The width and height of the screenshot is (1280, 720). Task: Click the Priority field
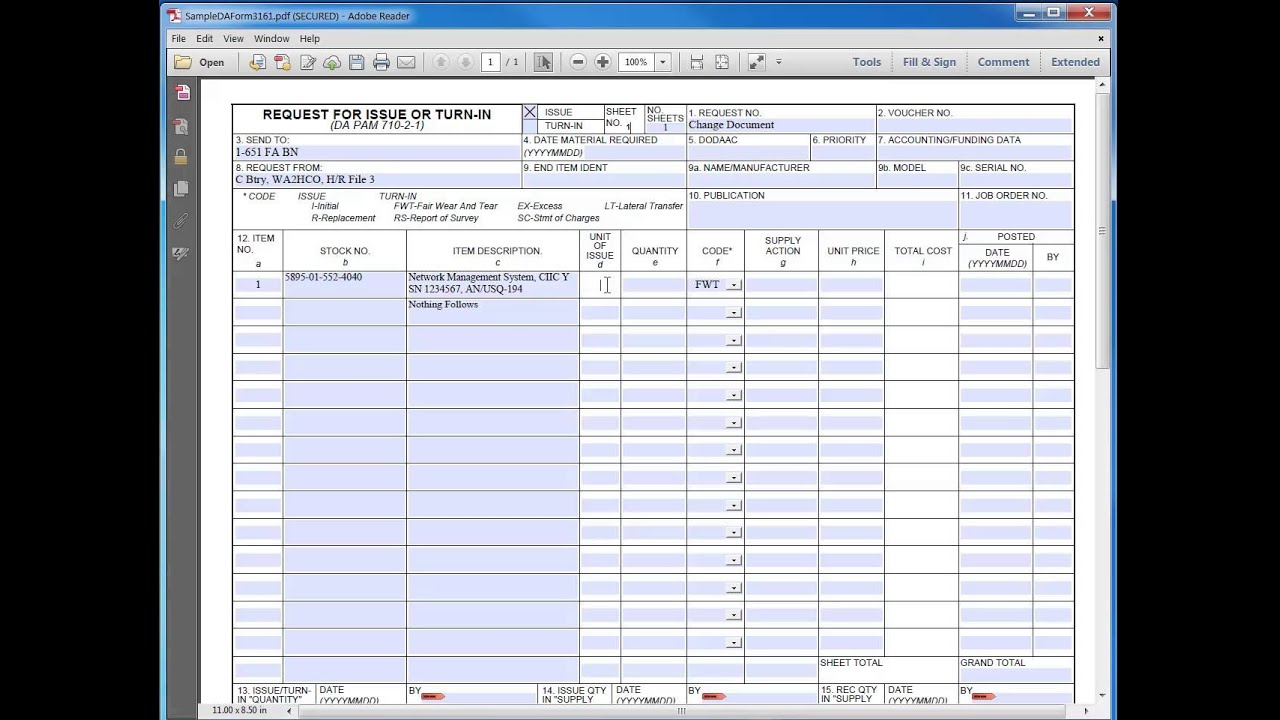[843, 153]
